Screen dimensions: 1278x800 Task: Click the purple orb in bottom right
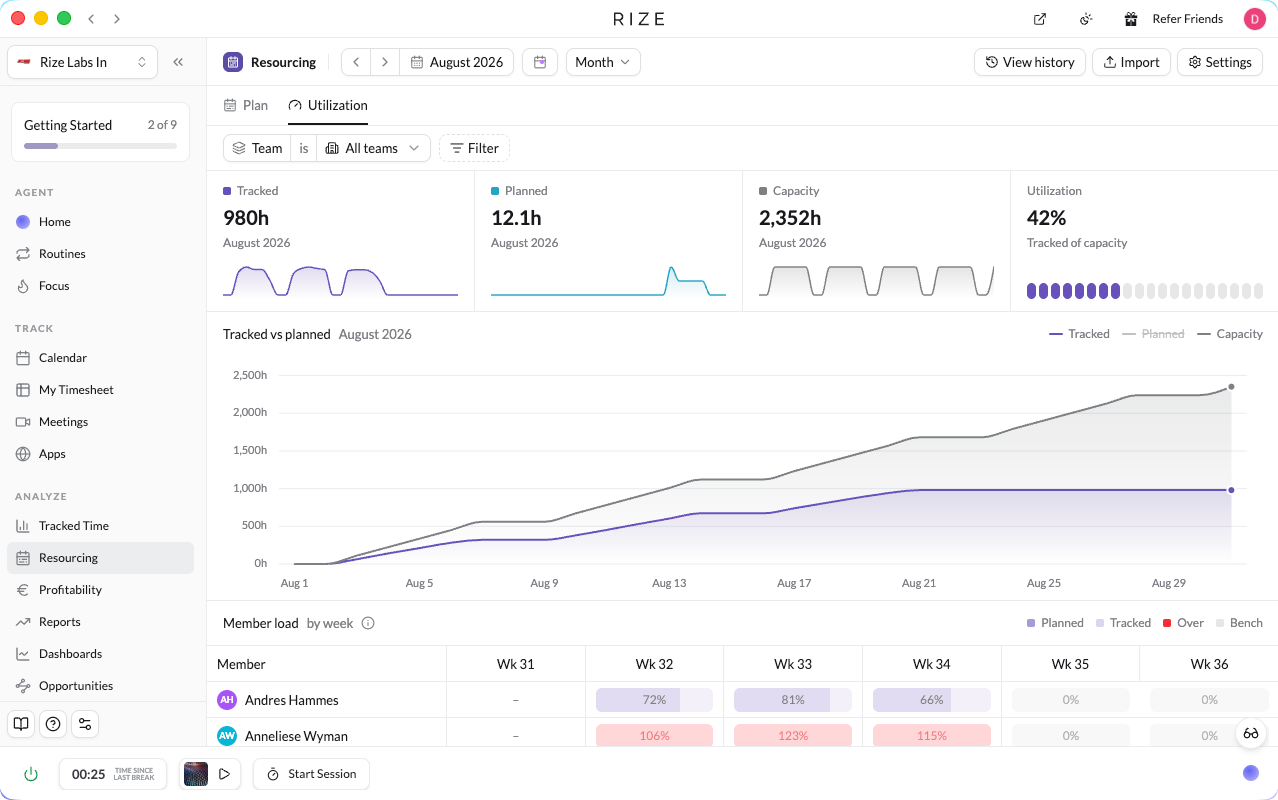pos(1251,773)
